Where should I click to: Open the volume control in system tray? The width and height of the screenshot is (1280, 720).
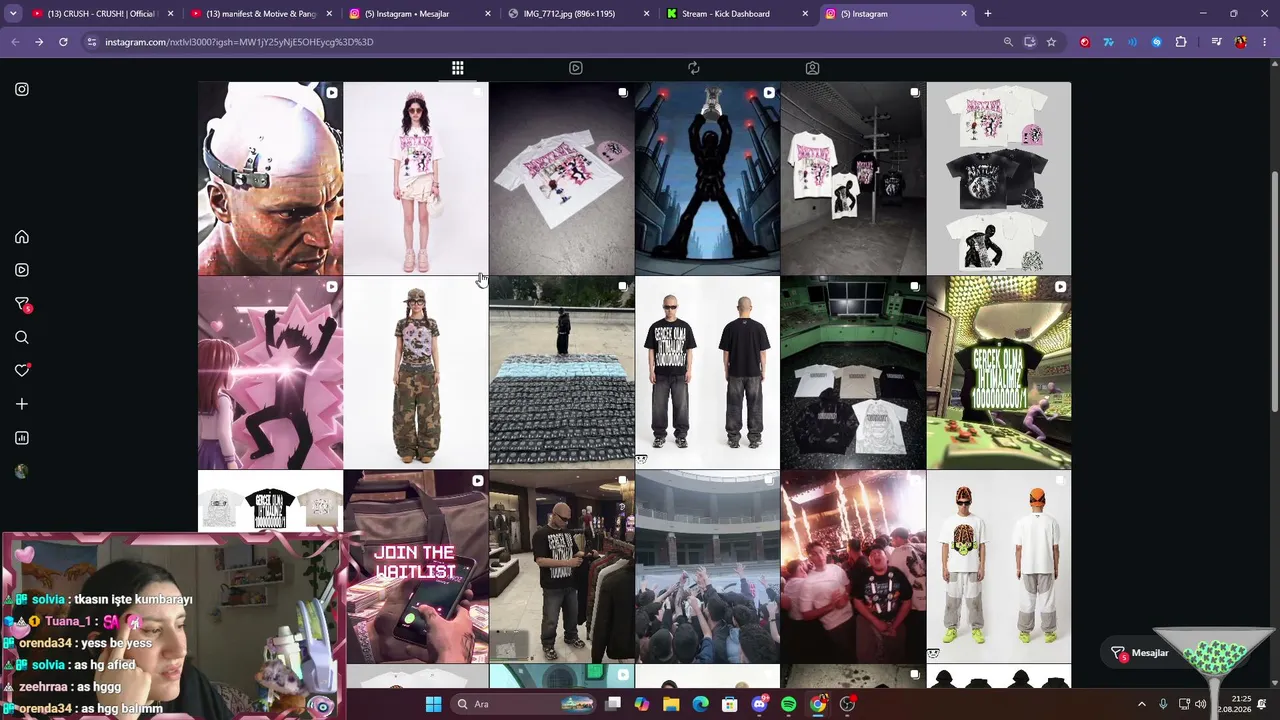(x=1200, y=704)
